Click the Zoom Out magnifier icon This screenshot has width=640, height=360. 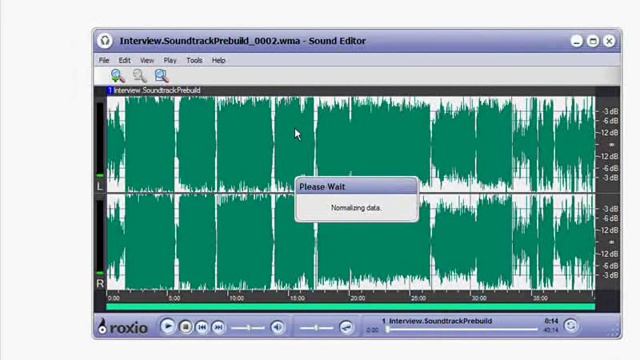click(x=139, y=76)
